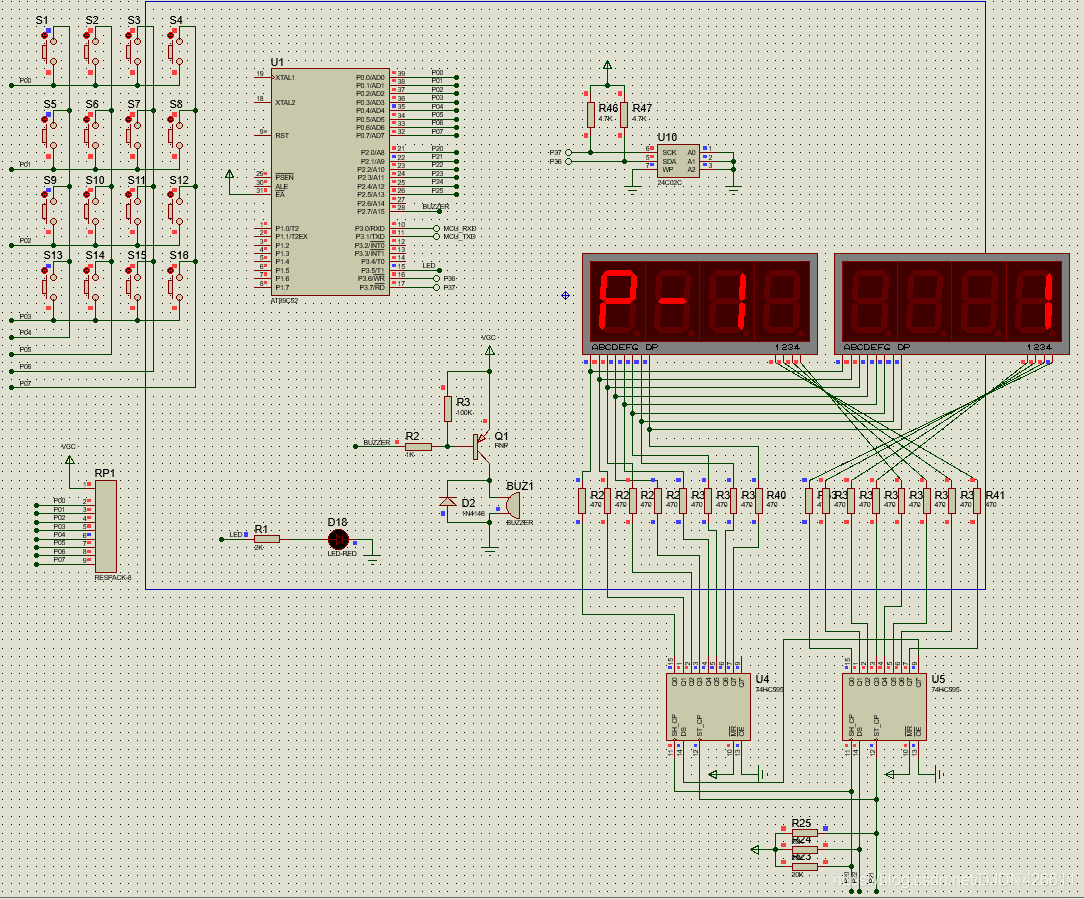Click push button switch S13
The width and height of the screenshot is (1084, 899).
point(48,287)
